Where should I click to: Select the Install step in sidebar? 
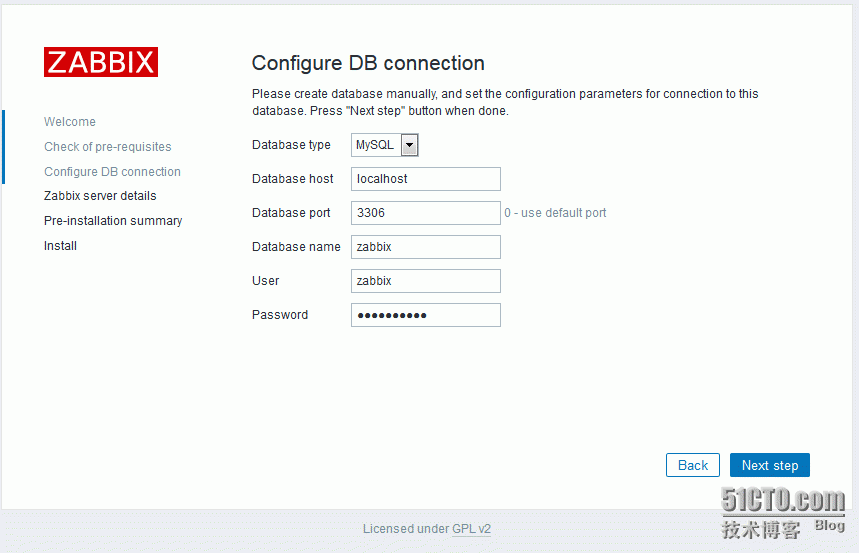(60, 246)
